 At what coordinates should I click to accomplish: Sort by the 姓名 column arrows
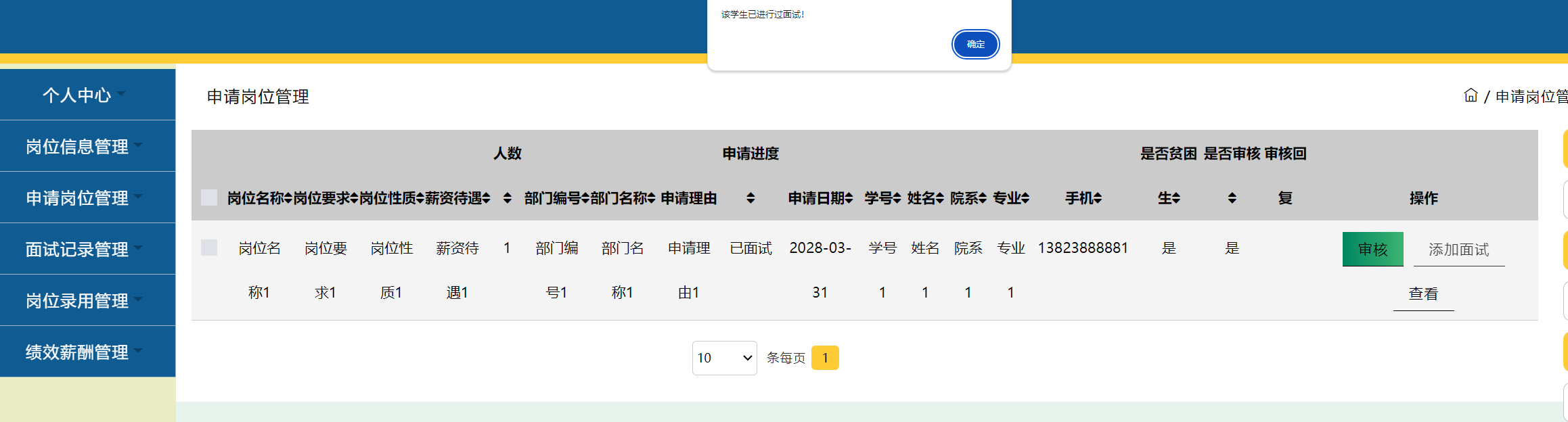(x=939, y=198)
